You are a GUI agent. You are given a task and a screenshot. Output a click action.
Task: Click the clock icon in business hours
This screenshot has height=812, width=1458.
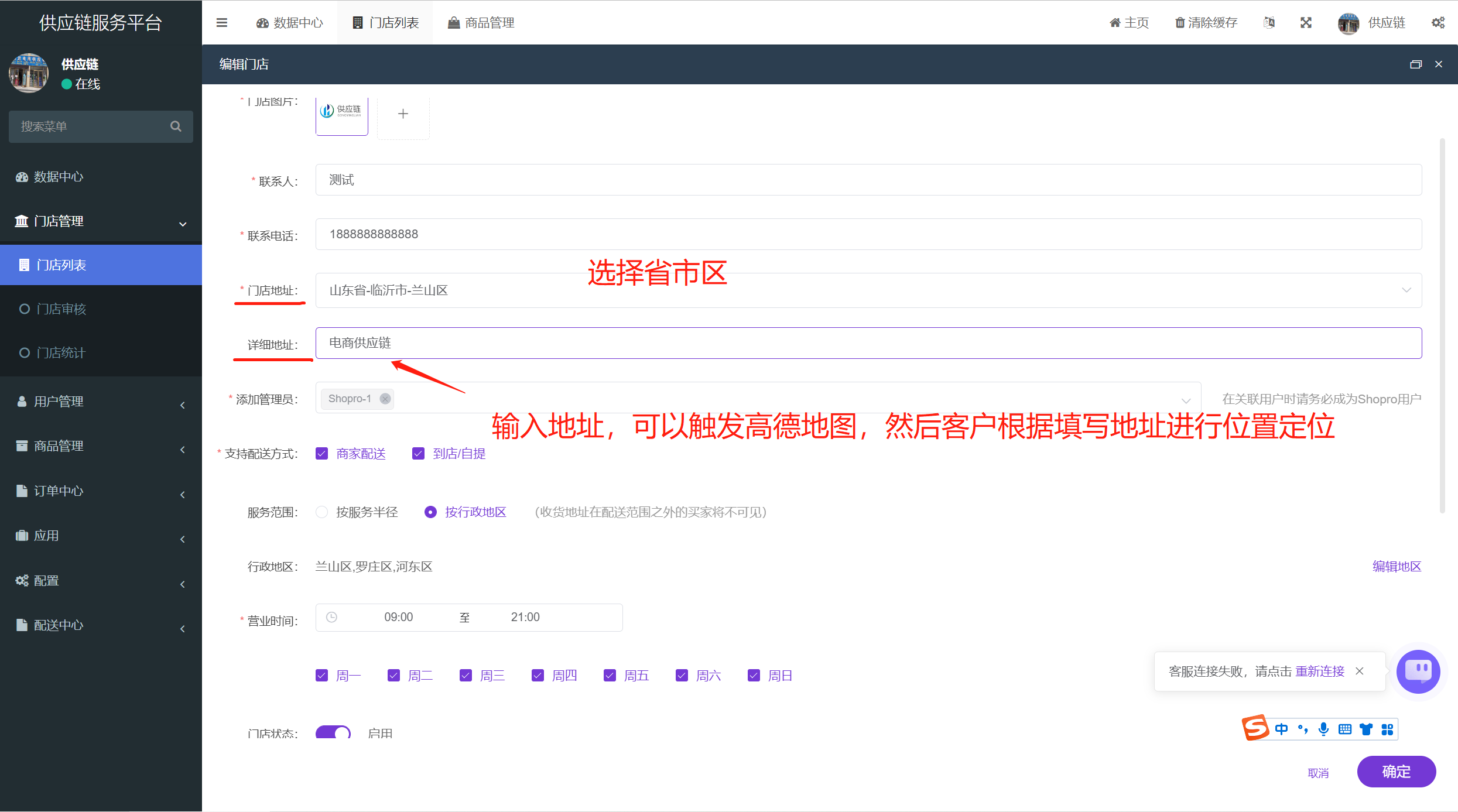pyautogui.click(x=331, y=617)
